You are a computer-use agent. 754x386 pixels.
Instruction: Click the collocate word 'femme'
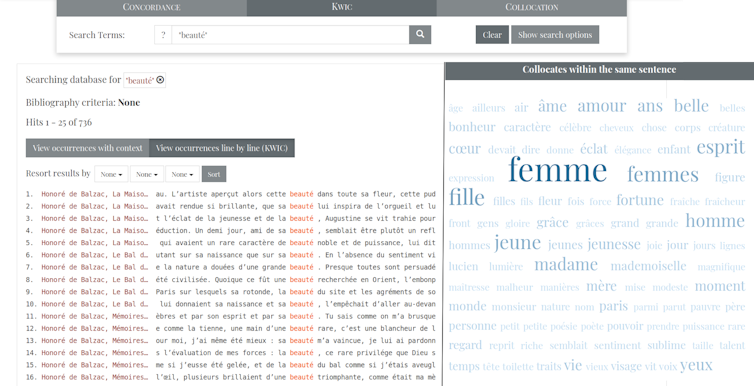pos(557,170)
